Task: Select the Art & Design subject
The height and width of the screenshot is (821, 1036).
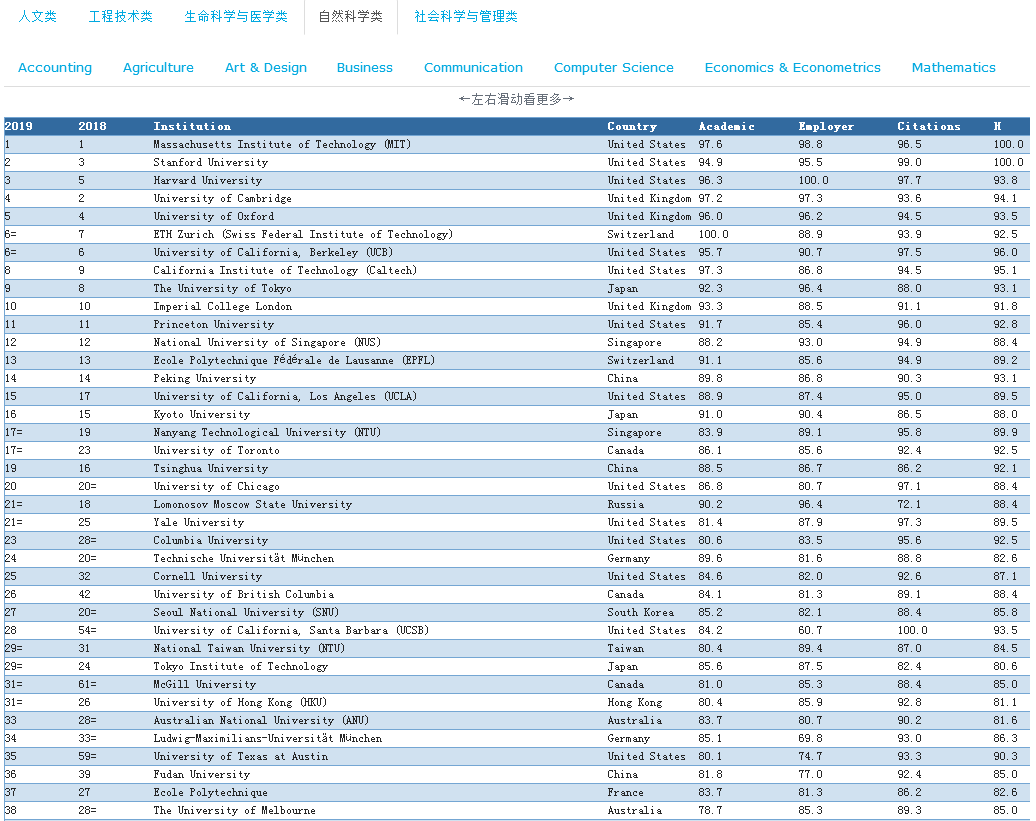Action: tap(266, 68)
